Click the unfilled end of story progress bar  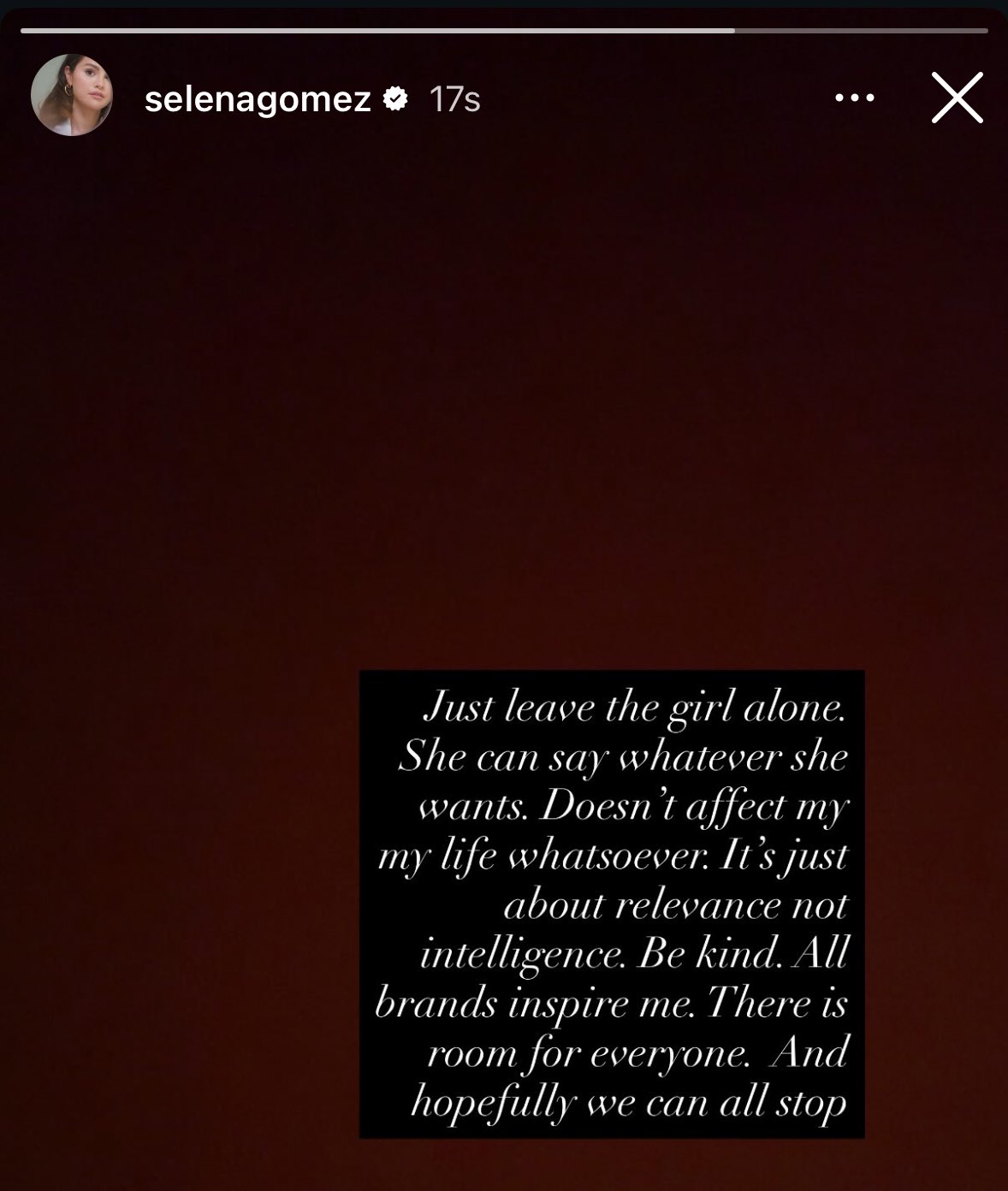pos(861,30)
